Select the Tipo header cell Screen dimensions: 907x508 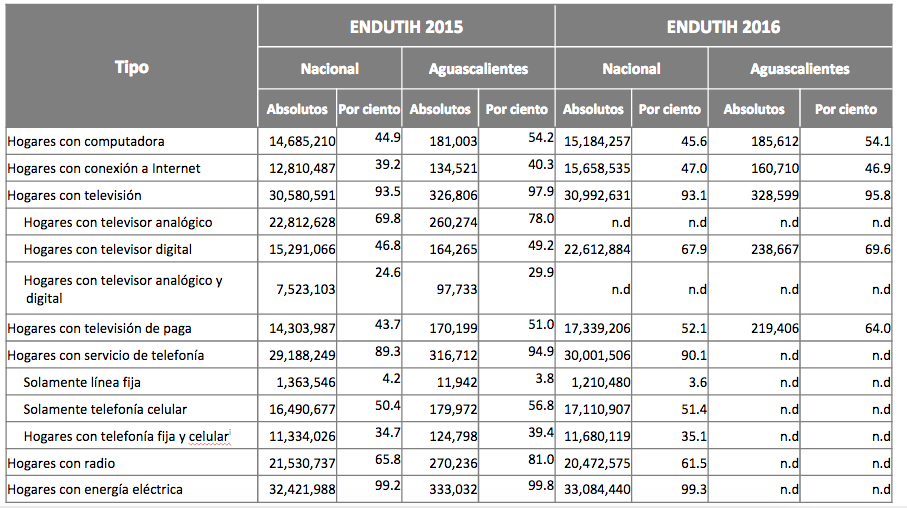click(131, 67)
